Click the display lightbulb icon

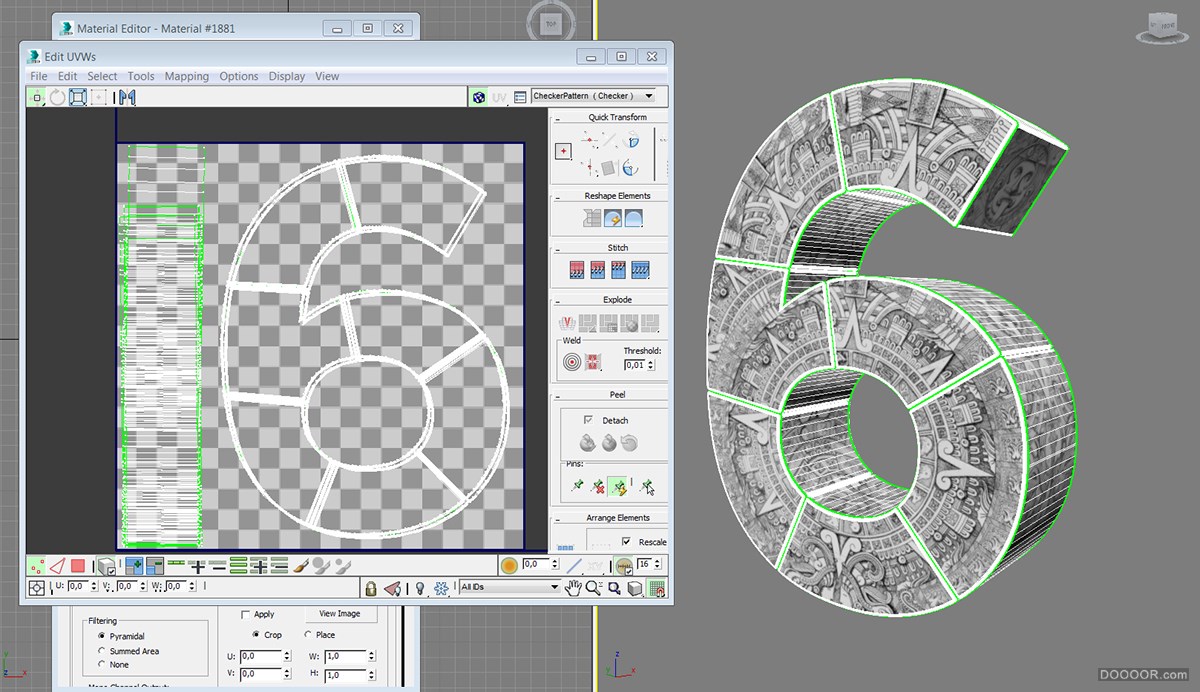pyautogui.click(x=420, y=588)
